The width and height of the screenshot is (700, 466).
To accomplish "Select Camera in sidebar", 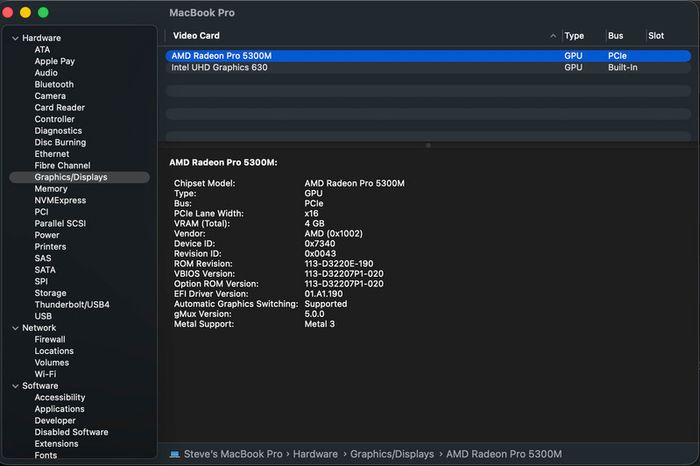I will (x=50, y=96).
